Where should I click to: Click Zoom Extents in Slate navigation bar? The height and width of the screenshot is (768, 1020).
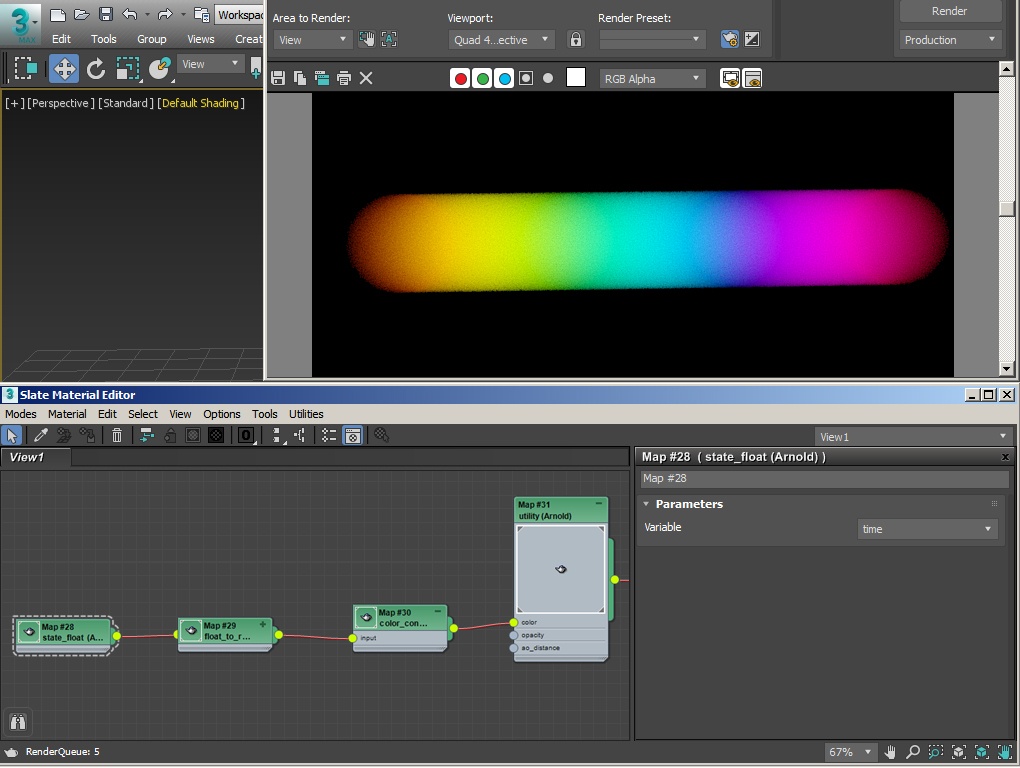pyautogui.click(x=958, y=752)
